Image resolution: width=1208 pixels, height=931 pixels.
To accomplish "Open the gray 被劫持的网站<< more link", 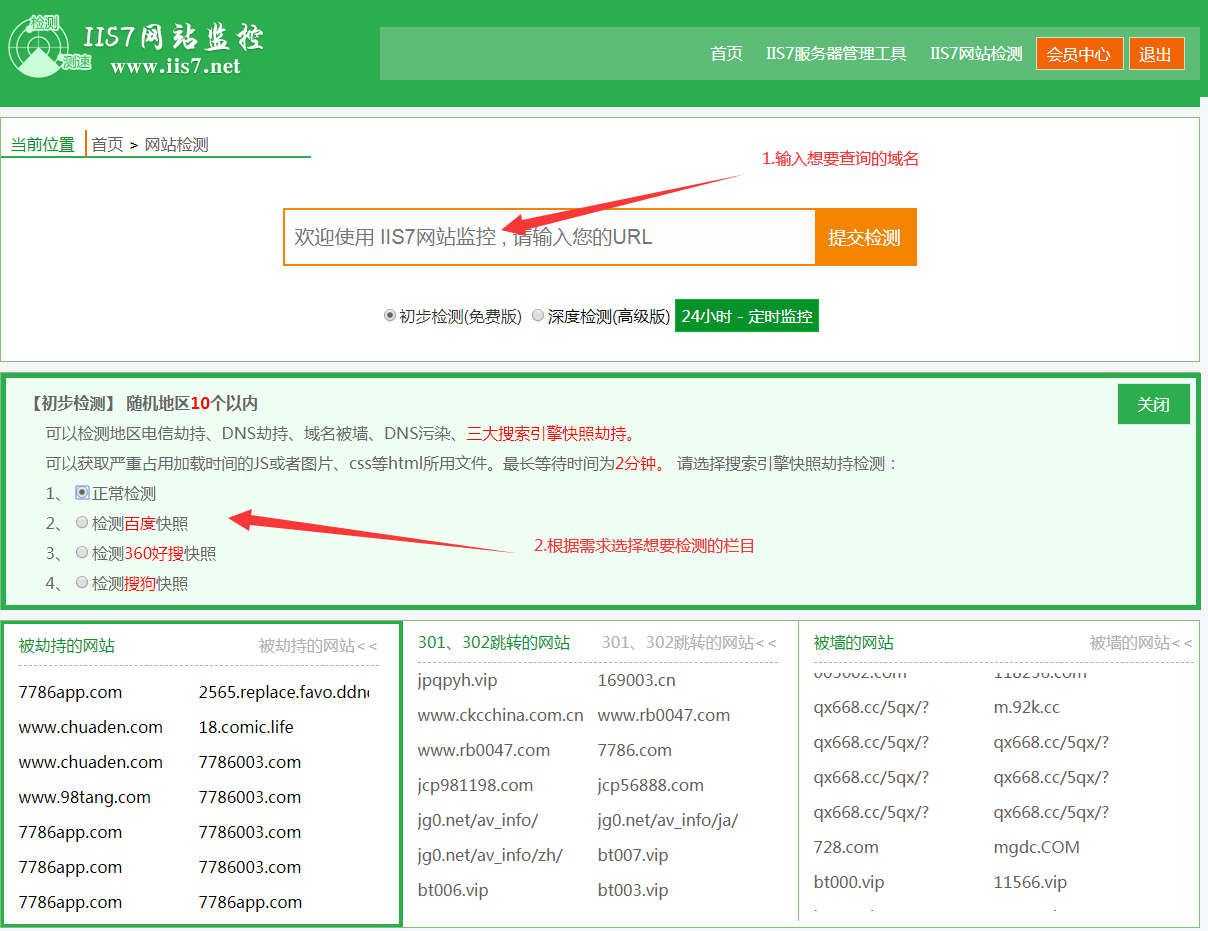I will (x=318, y=646).
